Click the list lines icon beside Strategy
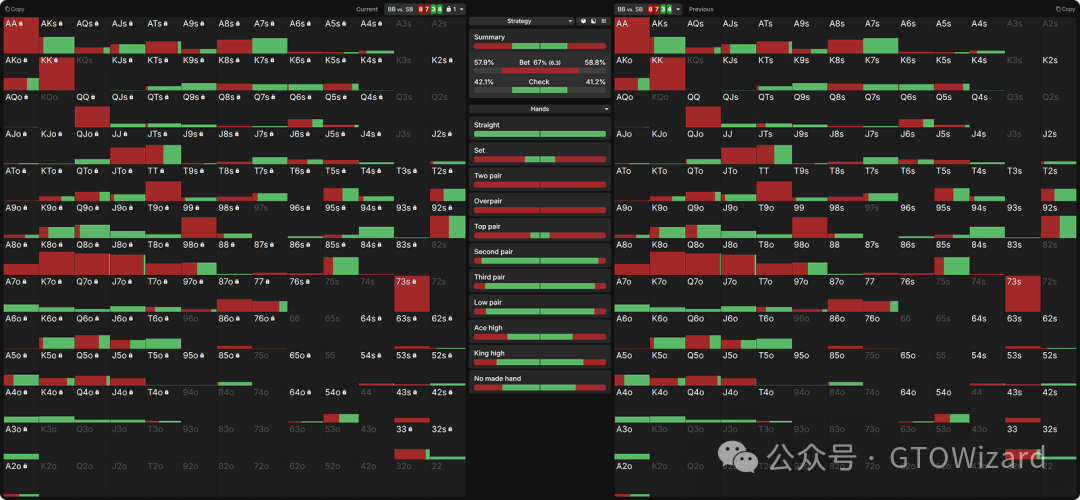Screen dimensions: 1080x500 [604, 20]
